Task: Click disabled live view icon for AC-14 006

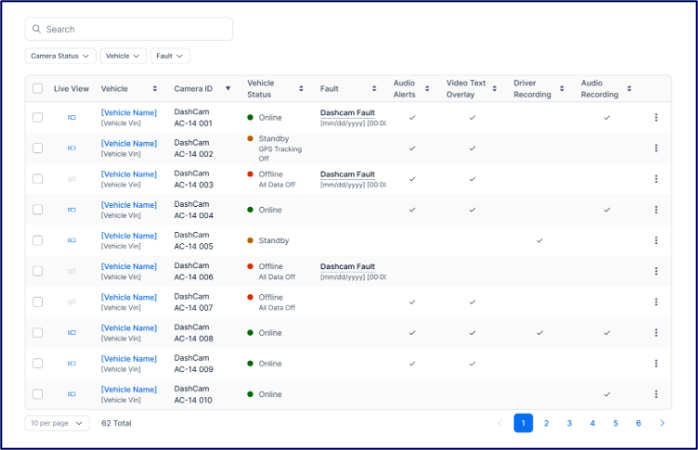Action: [72, 271]
